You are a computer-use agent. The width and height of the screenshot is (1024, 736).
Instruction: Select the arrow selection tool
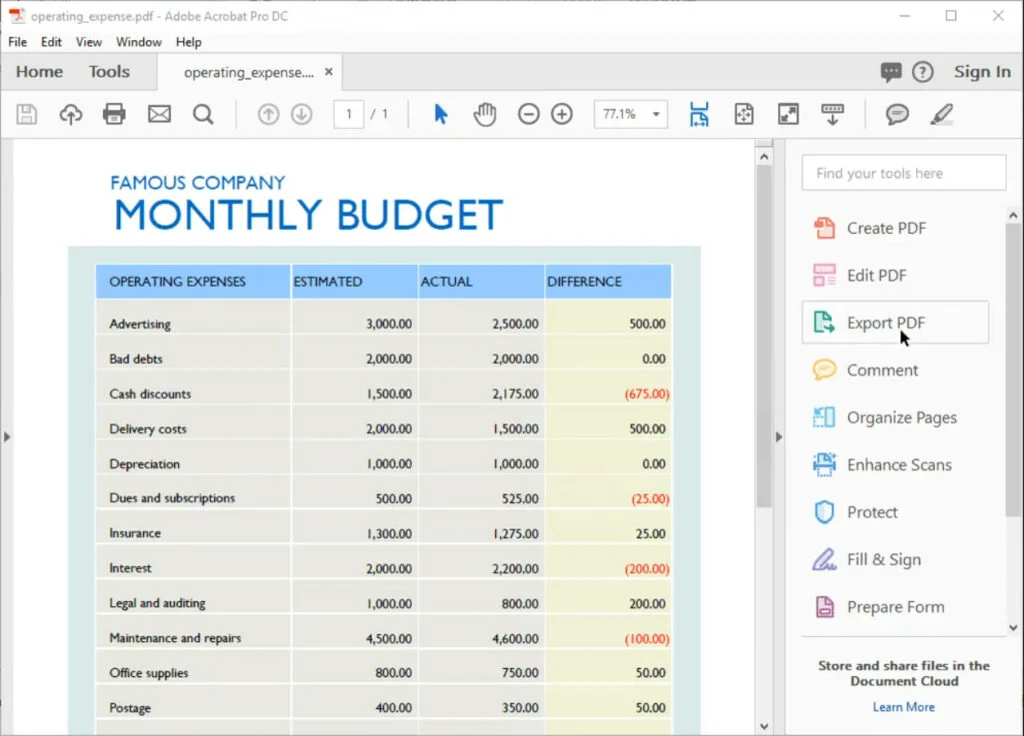pos(438,114)
